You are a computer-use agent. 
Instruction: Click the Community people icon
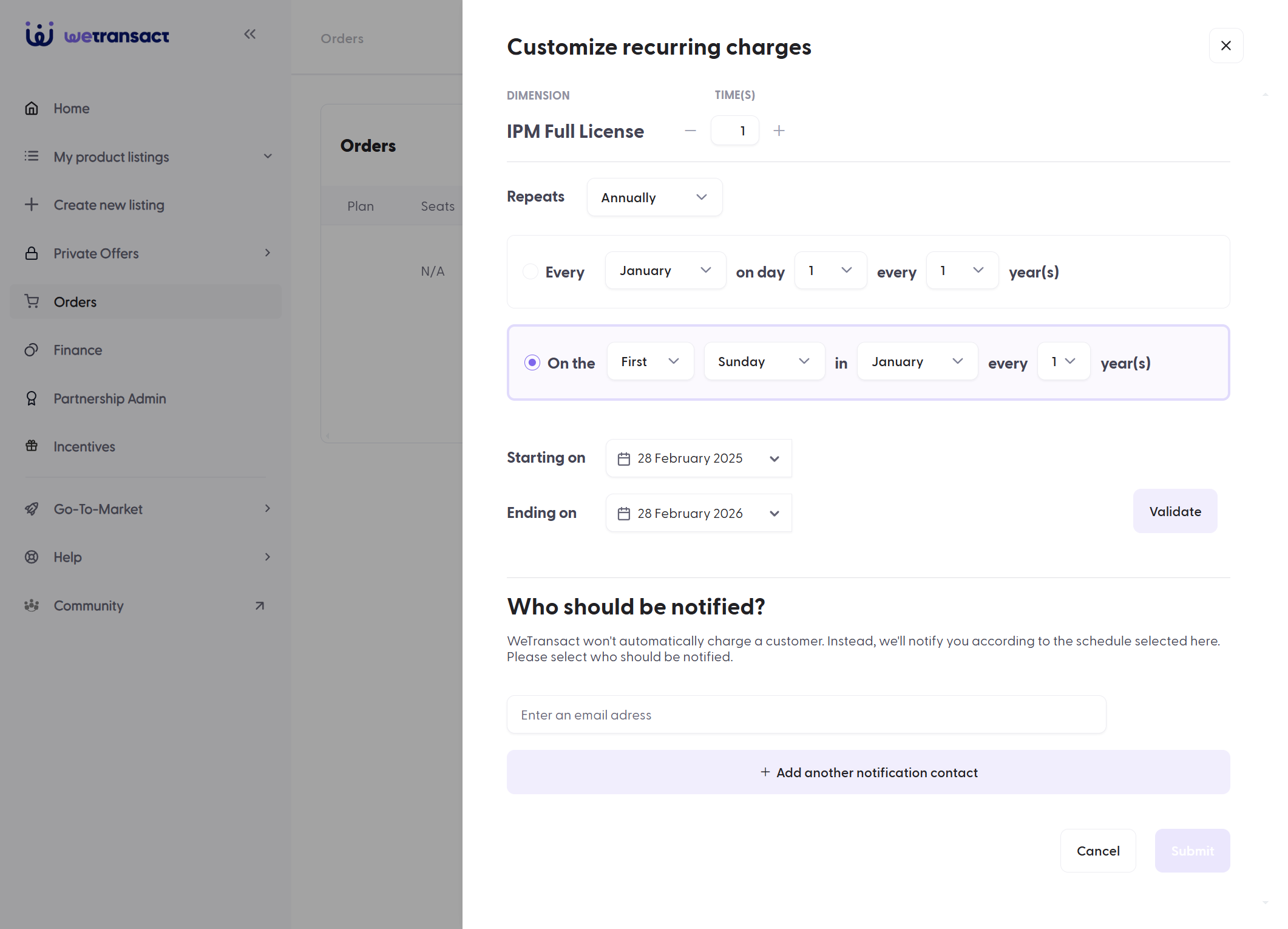pos(32,605)
